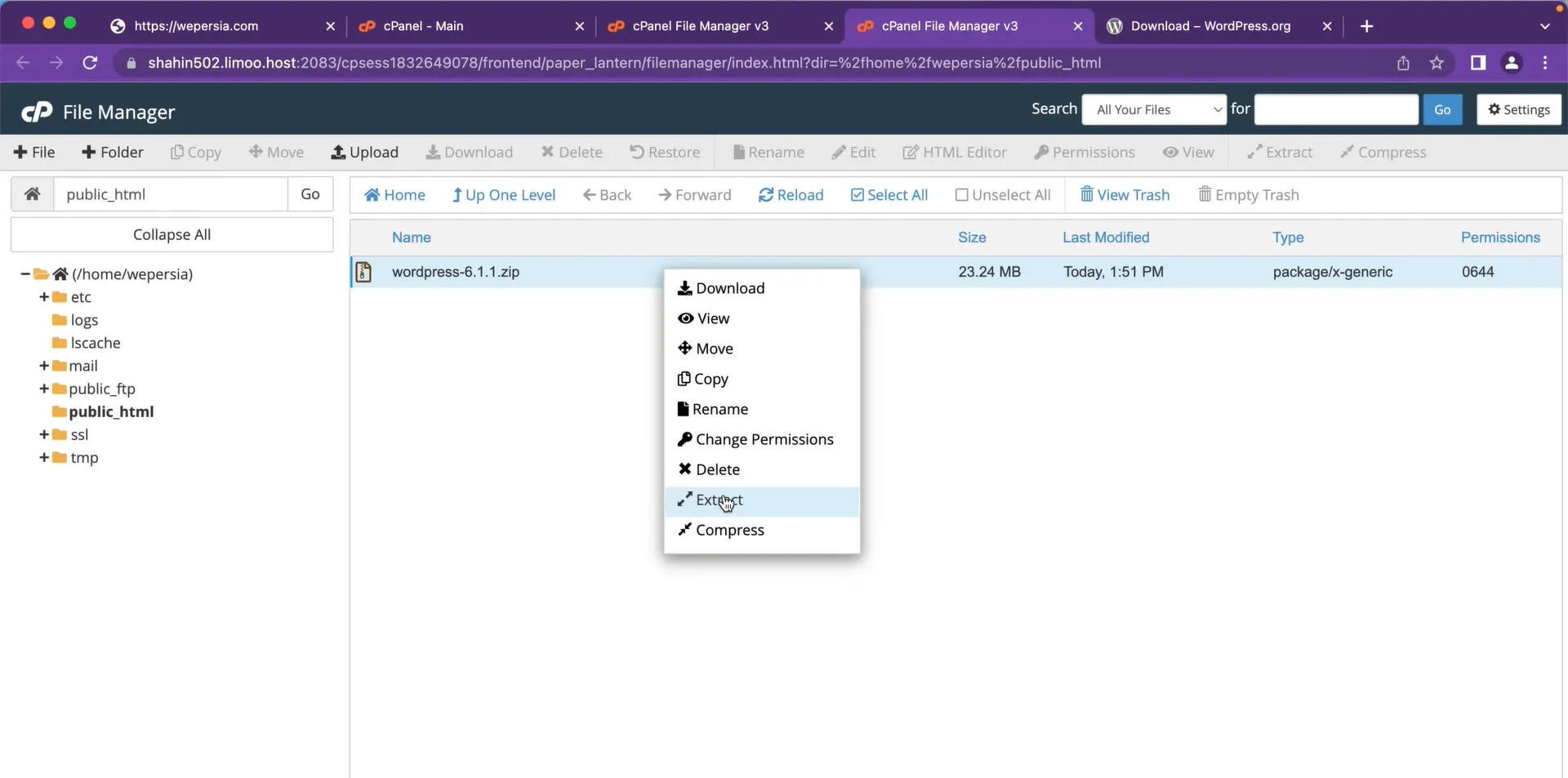Go to Home in file navigation bar
The image size is (1568, 778).
[394, 195]
